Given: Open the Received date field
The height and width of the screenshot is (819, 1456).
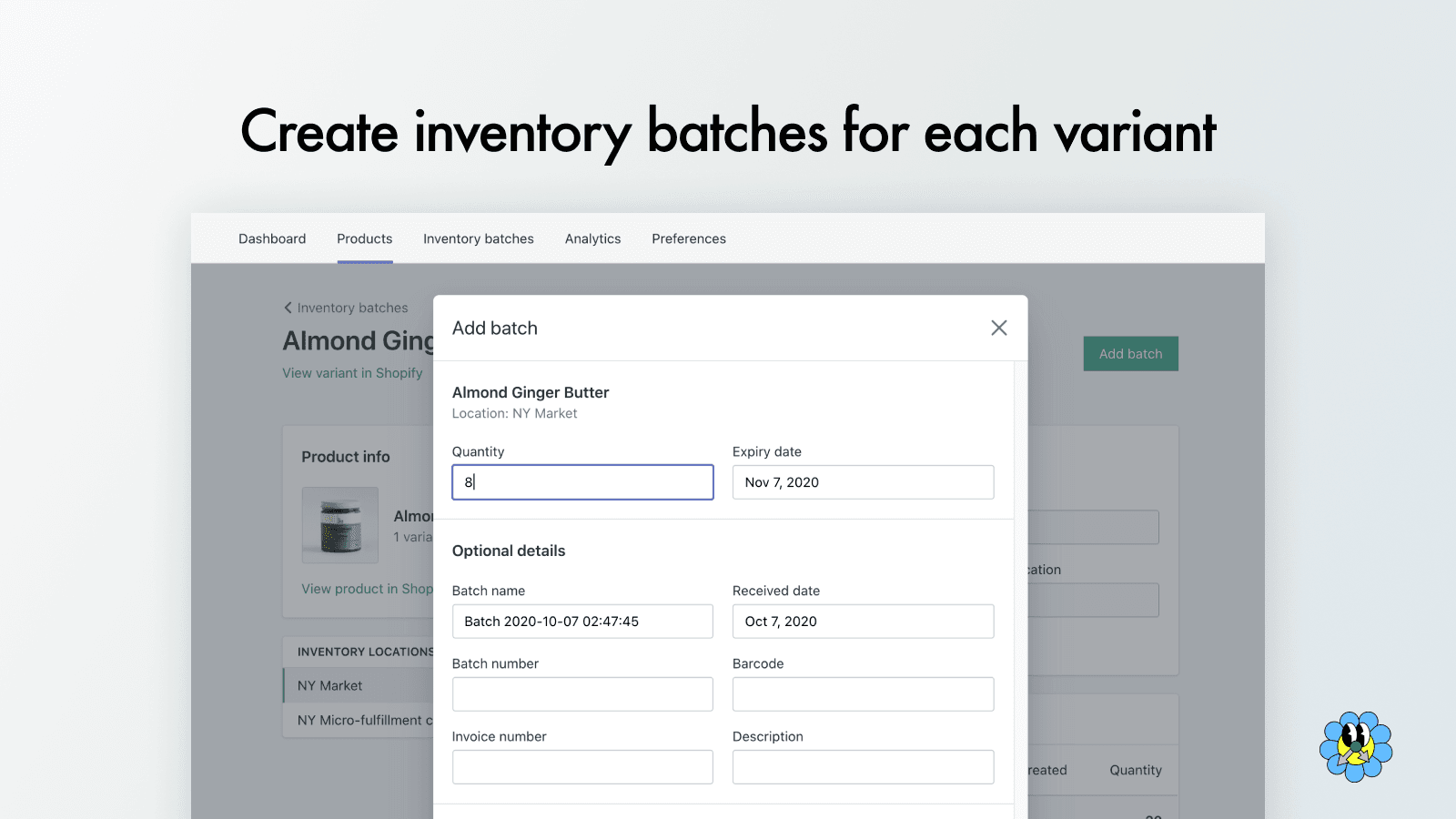Looking at the screenshot, I should [x=863, y=622].
